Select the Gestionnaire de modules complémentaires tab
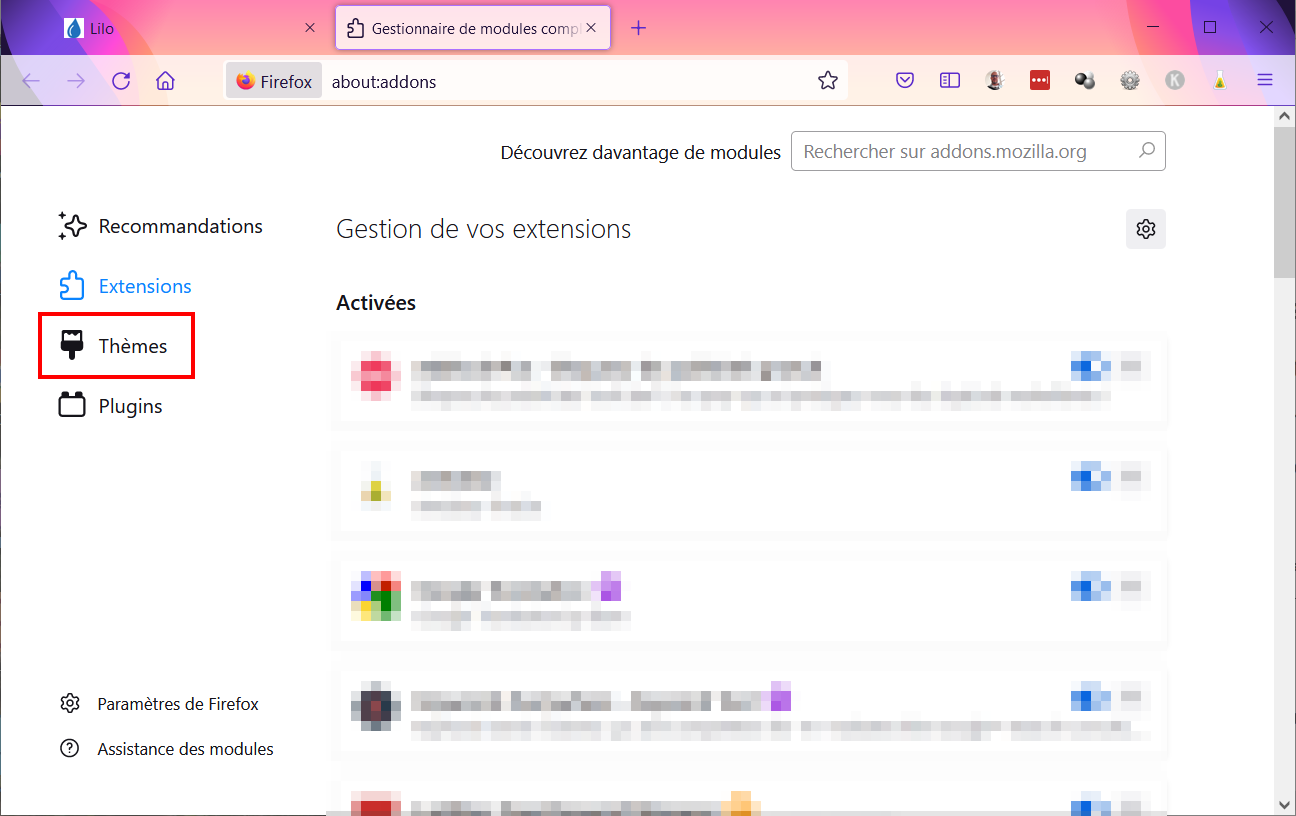The image size is (1296, 816). 473,28
